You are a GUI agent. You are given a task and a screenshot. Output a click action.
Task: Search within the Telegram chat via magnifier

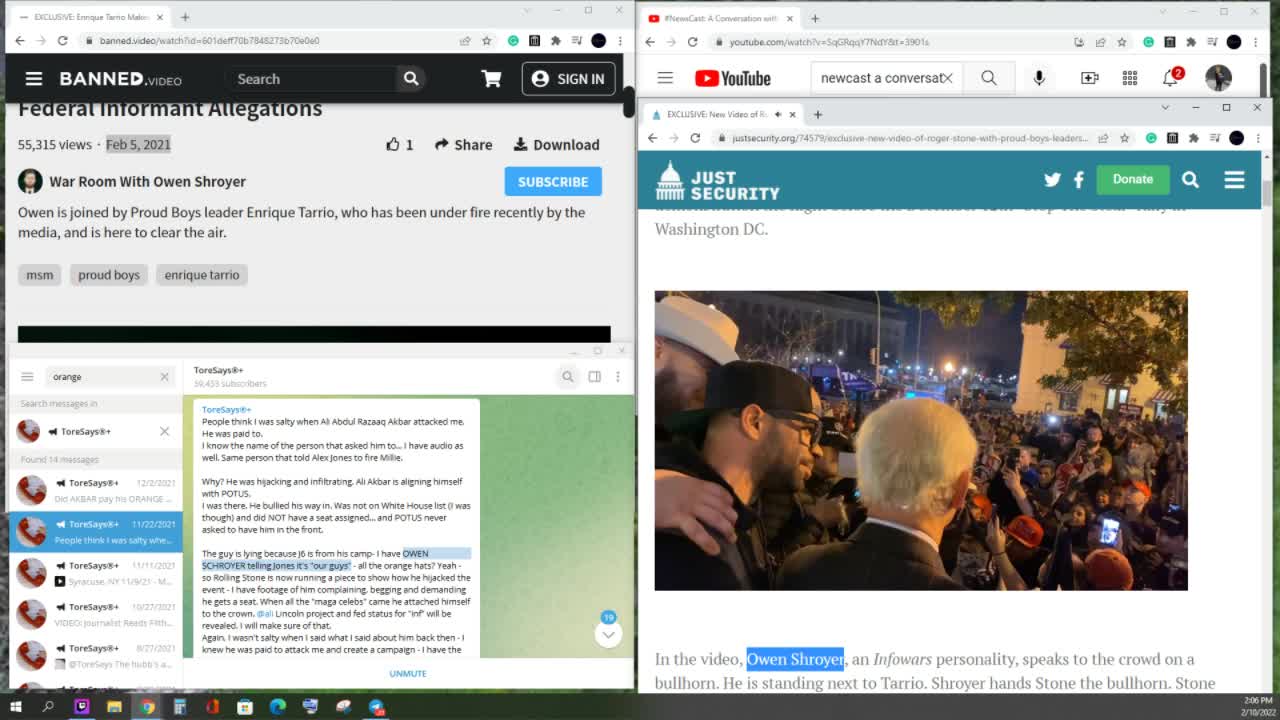pyautogui.click(x=567, y=377)
